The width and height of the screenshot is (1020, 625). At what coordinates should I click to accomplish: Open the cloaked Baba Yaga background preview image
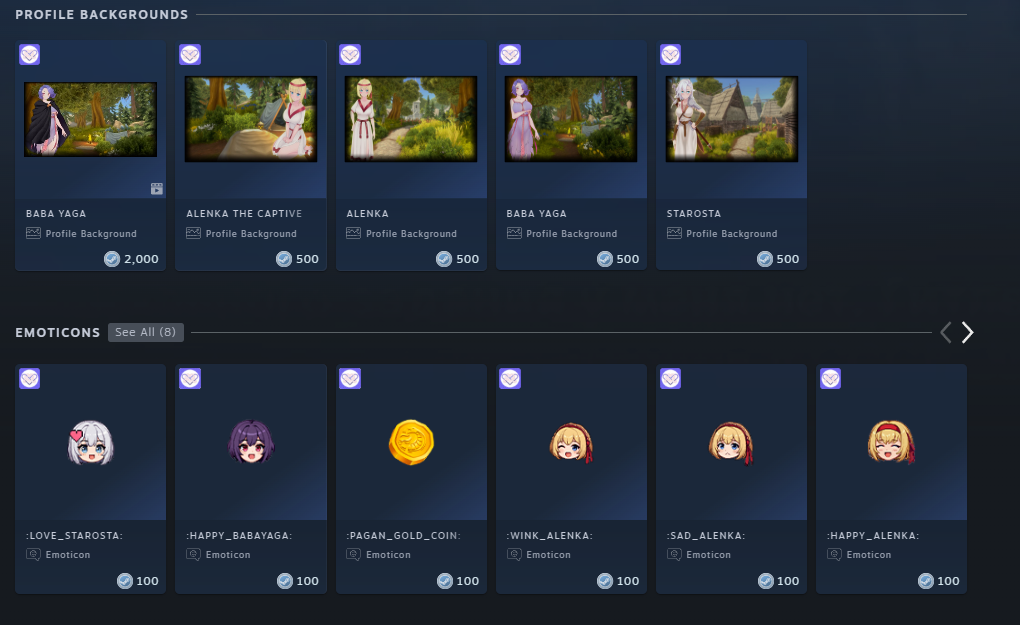[90, 119]
